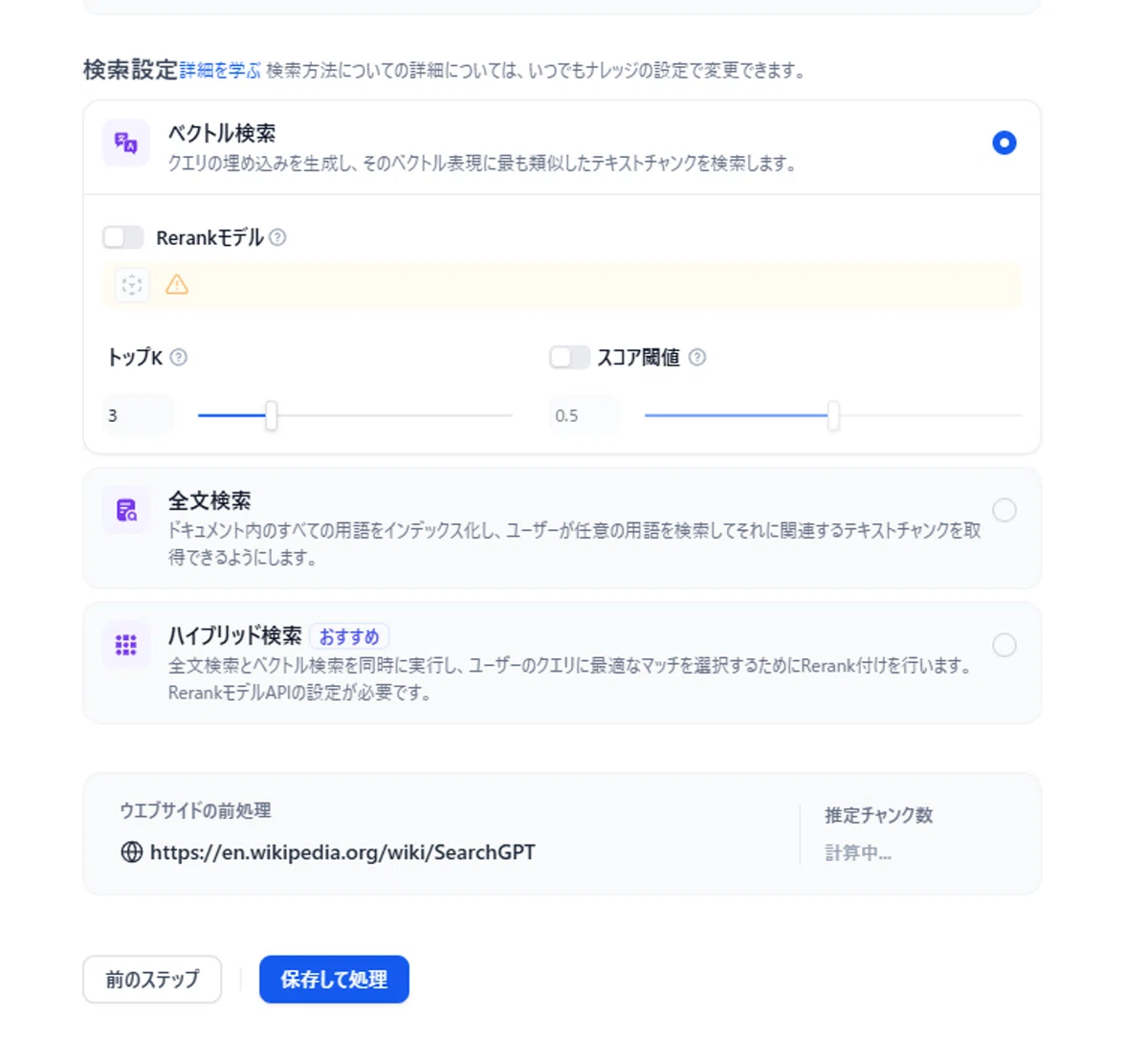Click the score threshold help icon
Screen dimensions: 1148x1060
[697, 357]
